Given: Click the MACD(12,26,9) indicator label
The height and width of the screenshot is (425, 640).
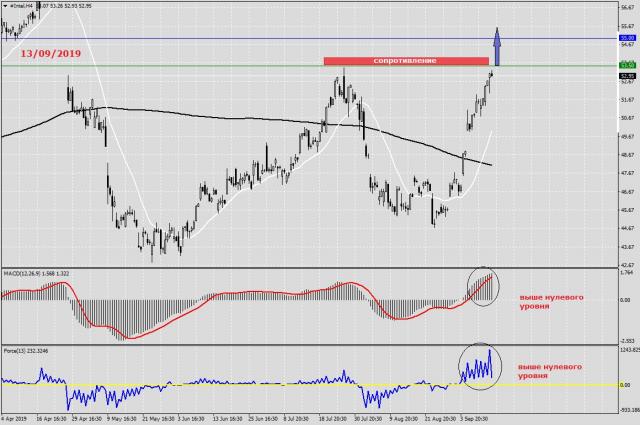Looking at the screenshot, I should [40, 272].
